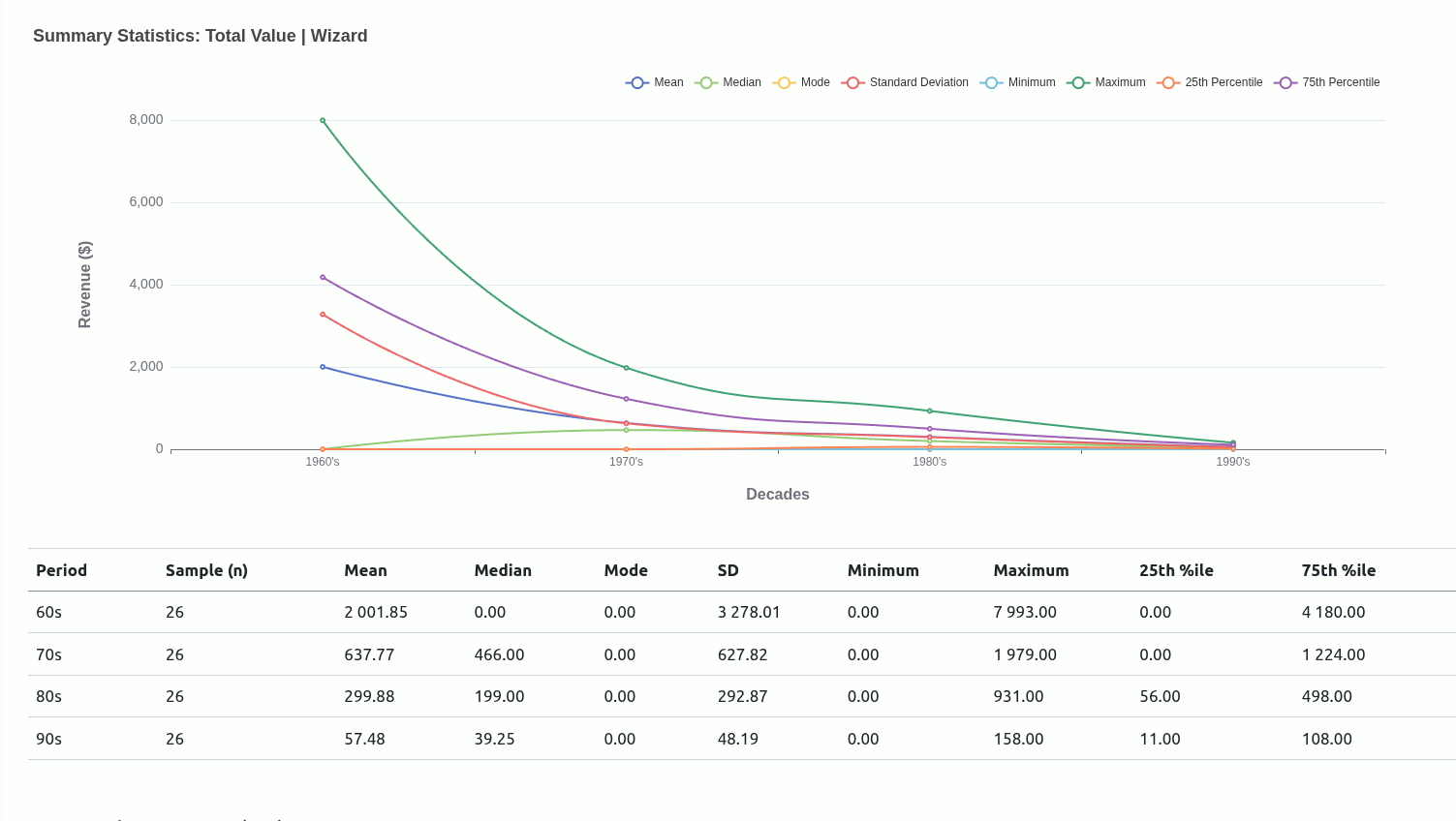This screenshot has height=821, width=1456.
Task: Click the Maximum data point at 1970's
Action: click(x=626, y=368)
